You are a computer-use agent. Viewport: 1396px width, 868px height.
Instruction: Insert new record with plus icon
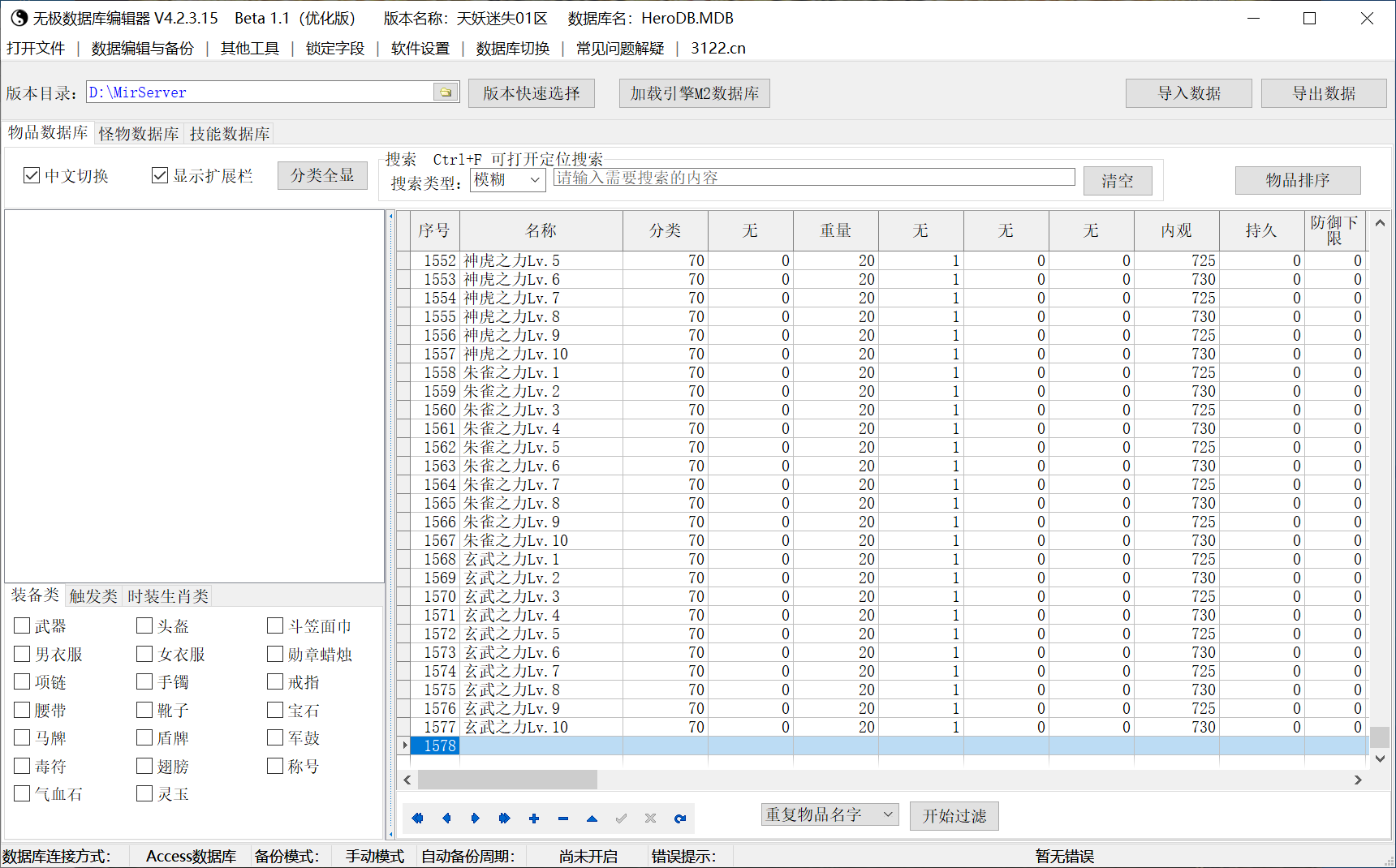534,819
